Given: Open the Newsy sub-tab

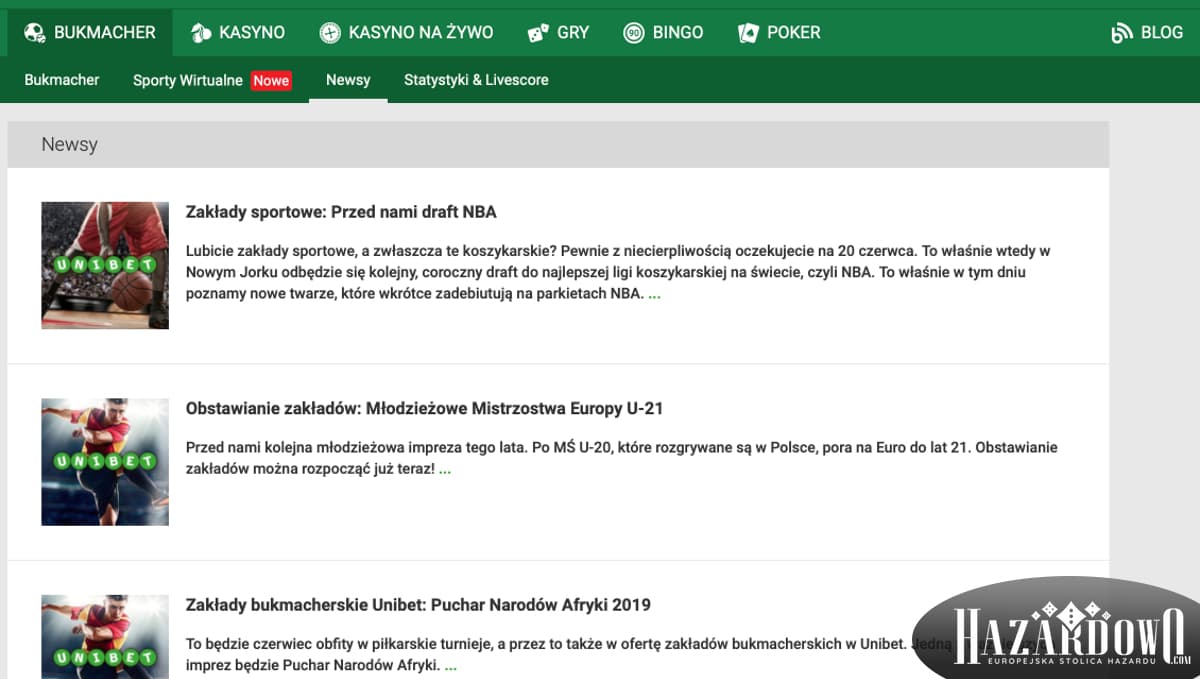Looking at the screenshot, I should pos(348,80).
